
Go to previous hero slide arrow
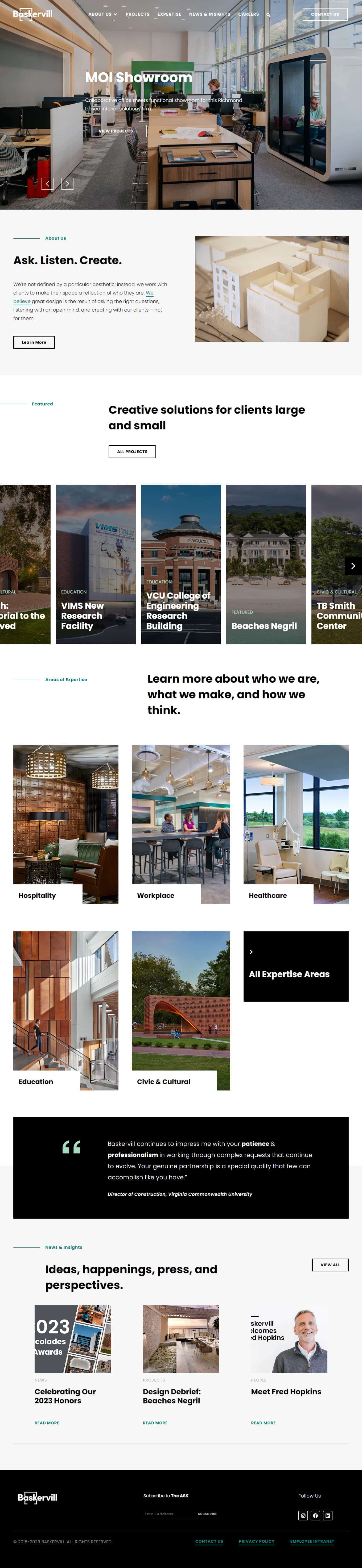click(x=48, y=183)
